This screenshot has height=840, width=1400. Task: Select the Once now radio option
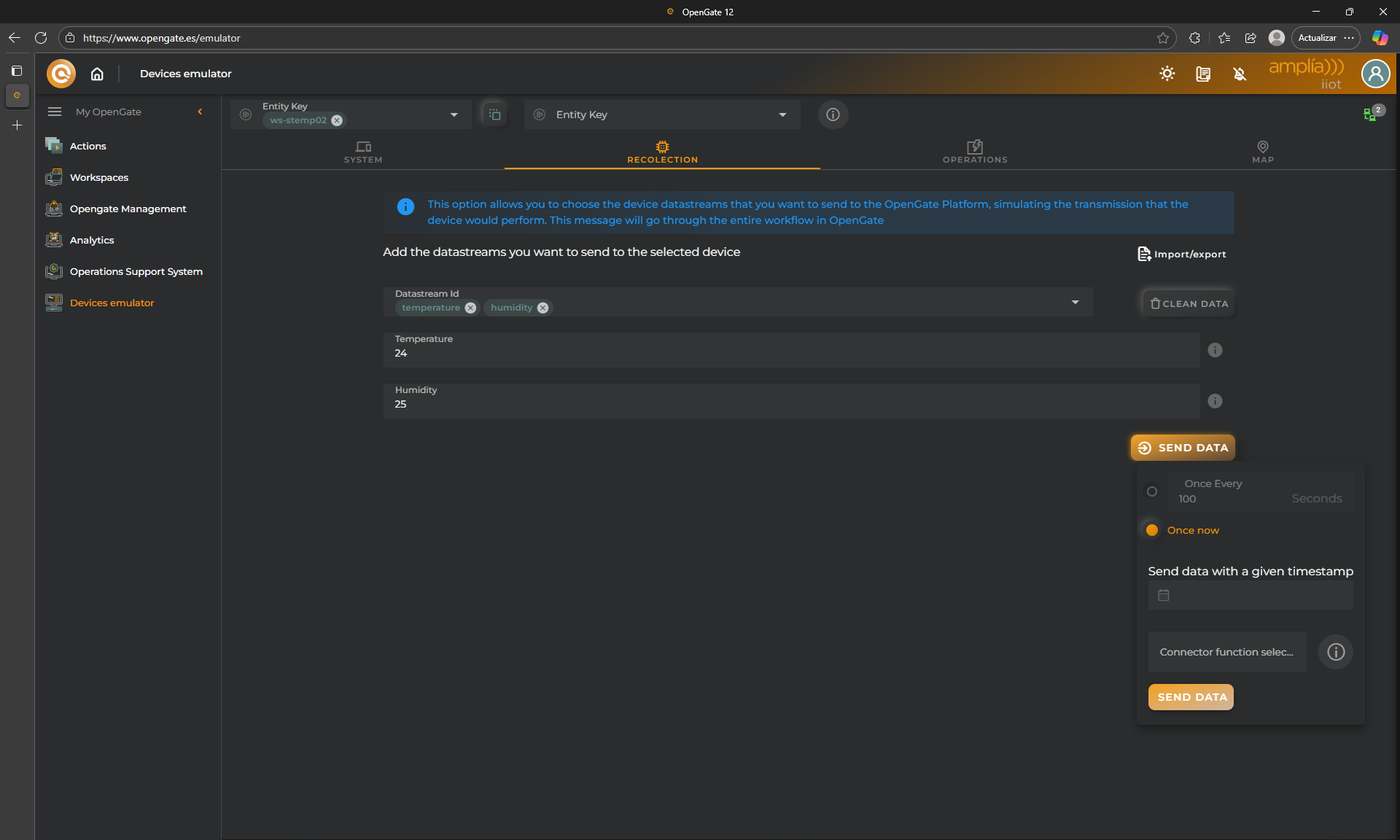click(x=1152, y=530)
